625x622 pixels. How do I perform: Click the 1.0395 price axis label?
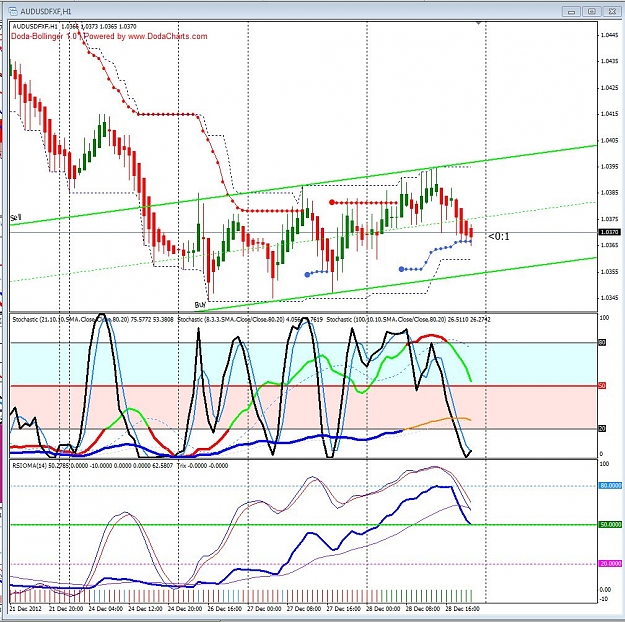pos(609,166)
